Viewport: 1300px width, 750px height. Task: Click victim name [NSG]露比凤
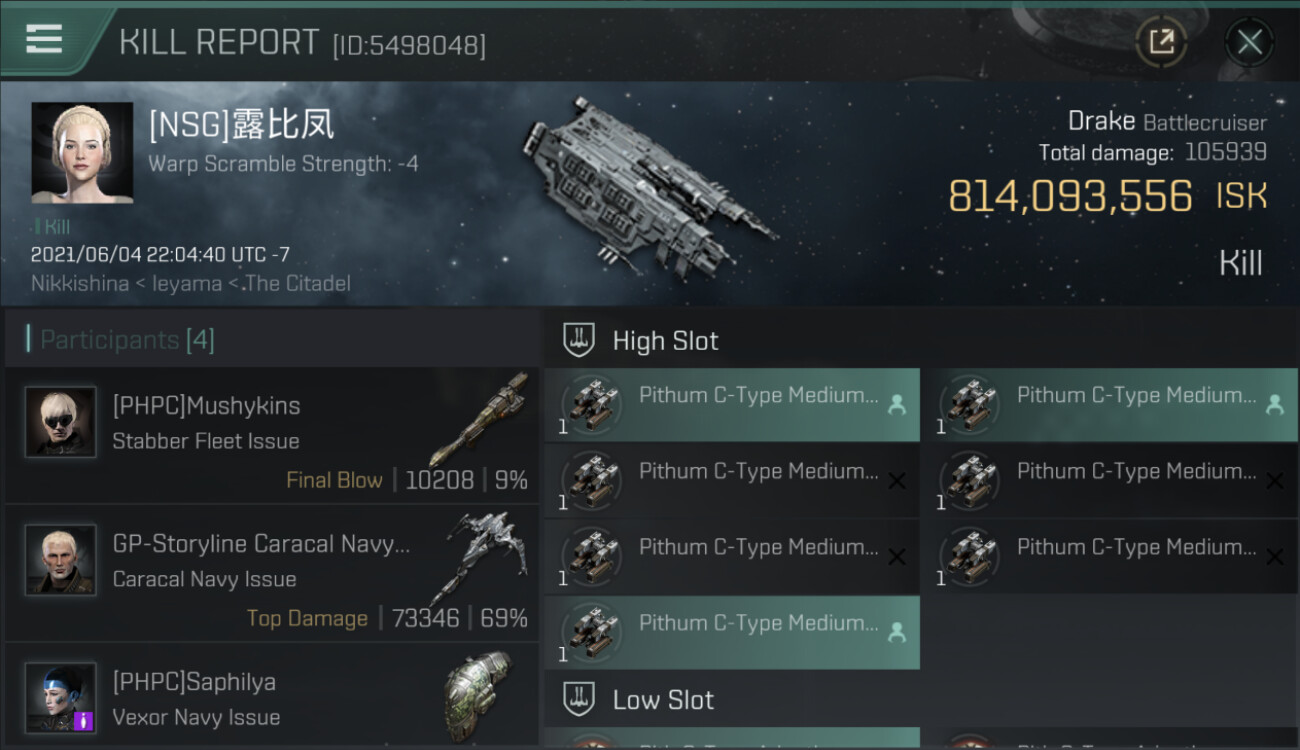coord(241,125)
